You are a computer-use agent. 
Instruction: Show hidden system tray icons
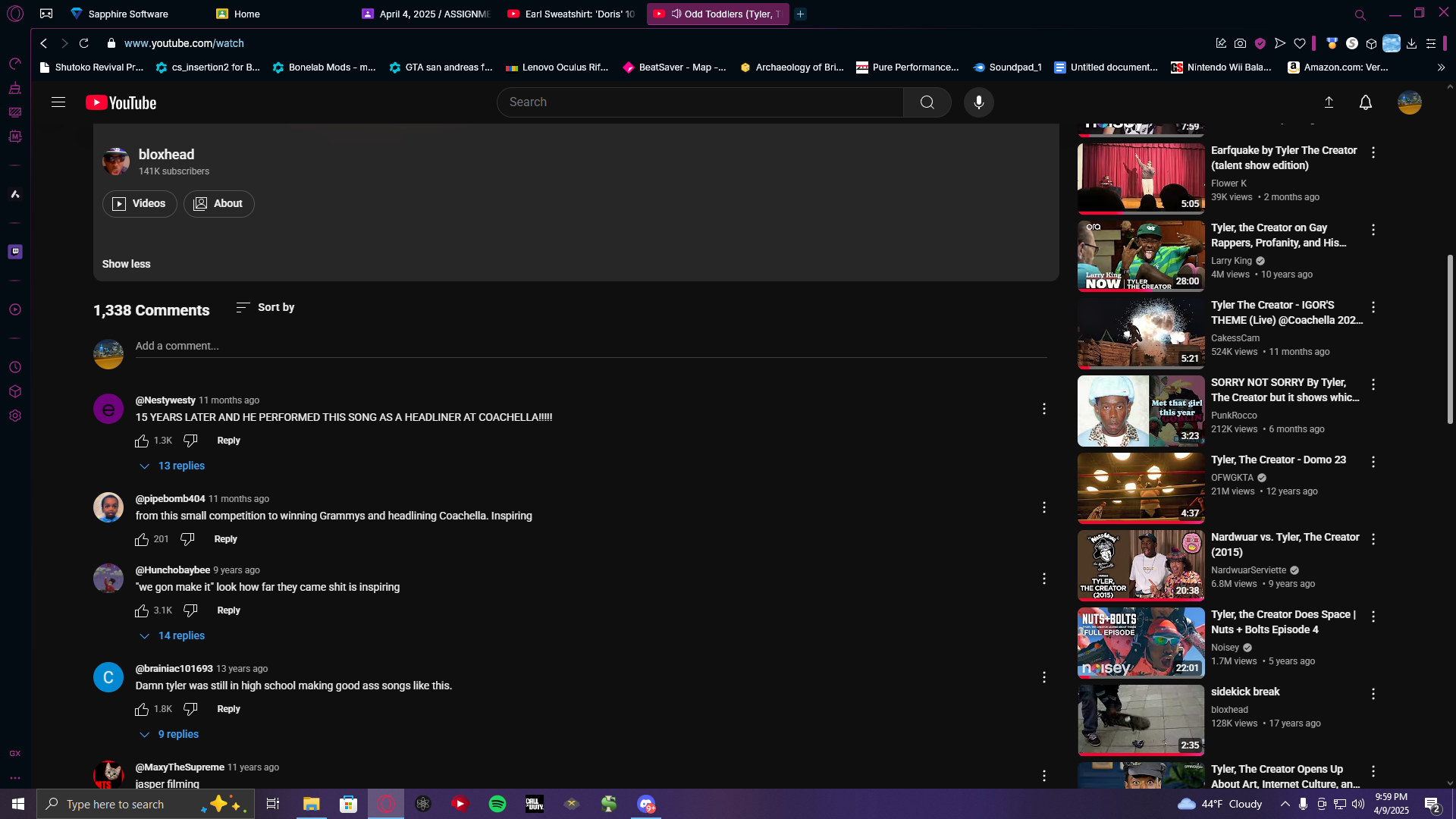(1285, 804)
